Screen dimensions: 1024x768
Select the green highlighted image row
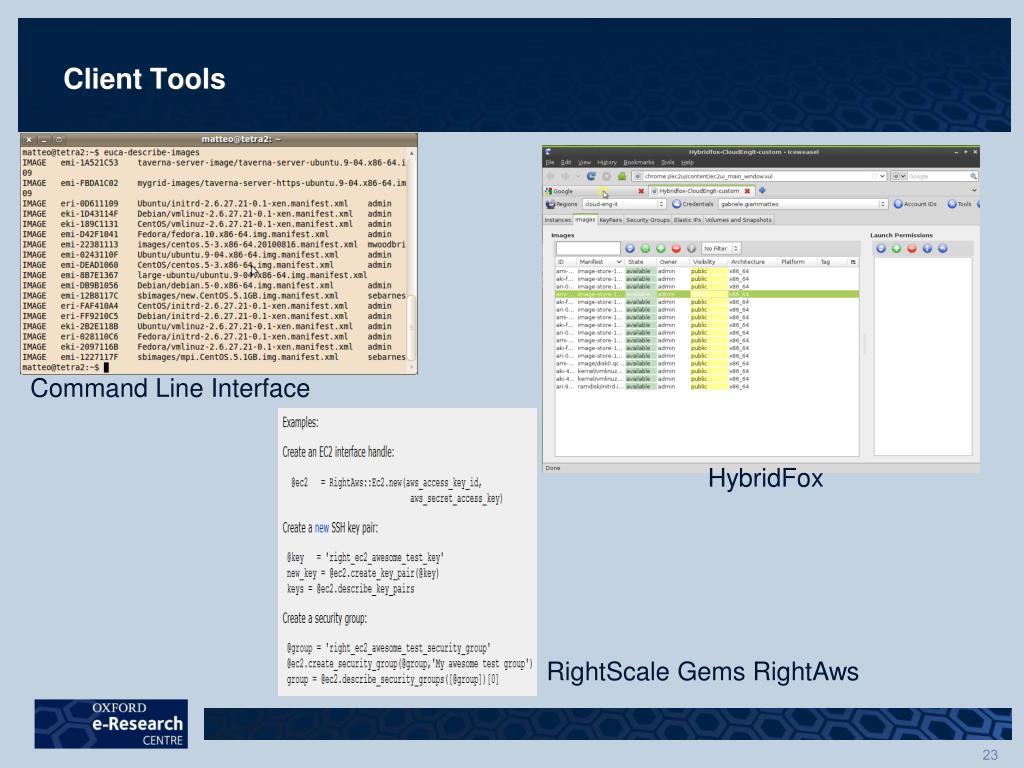pyautogui.click(x=707, y=295)
